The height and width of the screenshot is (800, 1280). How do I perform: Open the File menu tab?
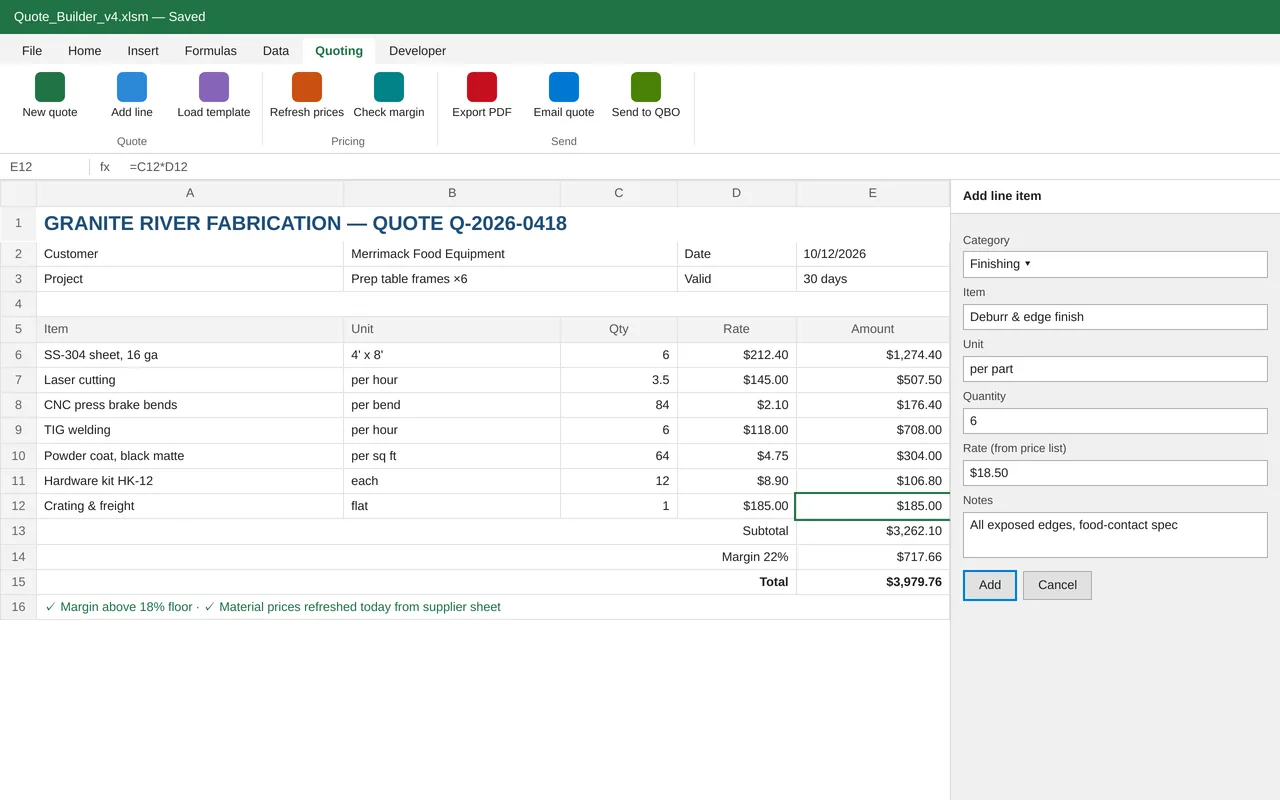32,51
